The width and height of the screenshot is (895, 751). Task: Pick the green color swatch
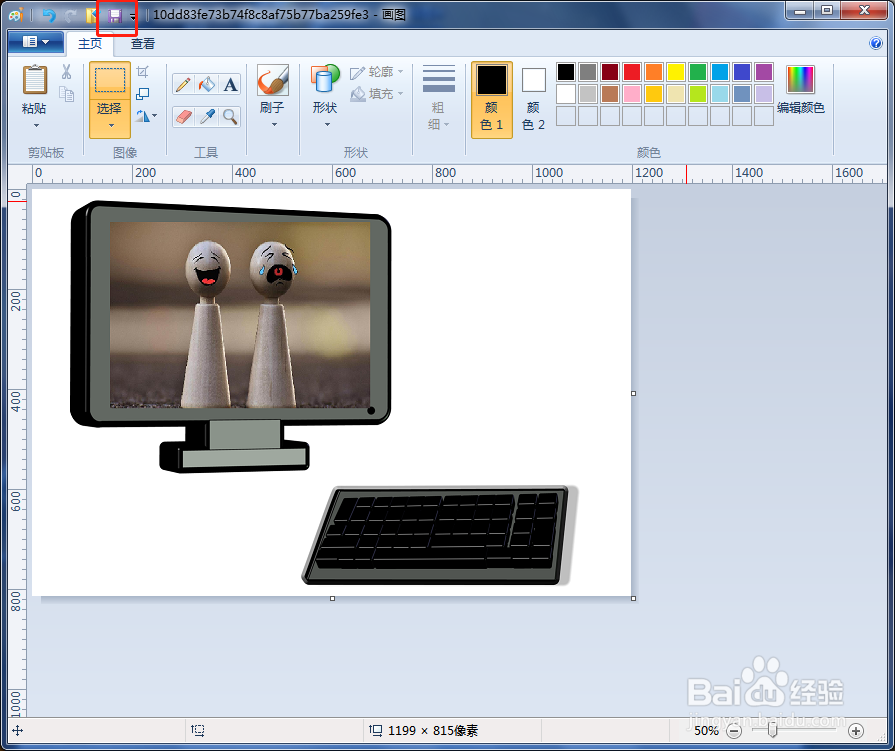tap(698, 72)
